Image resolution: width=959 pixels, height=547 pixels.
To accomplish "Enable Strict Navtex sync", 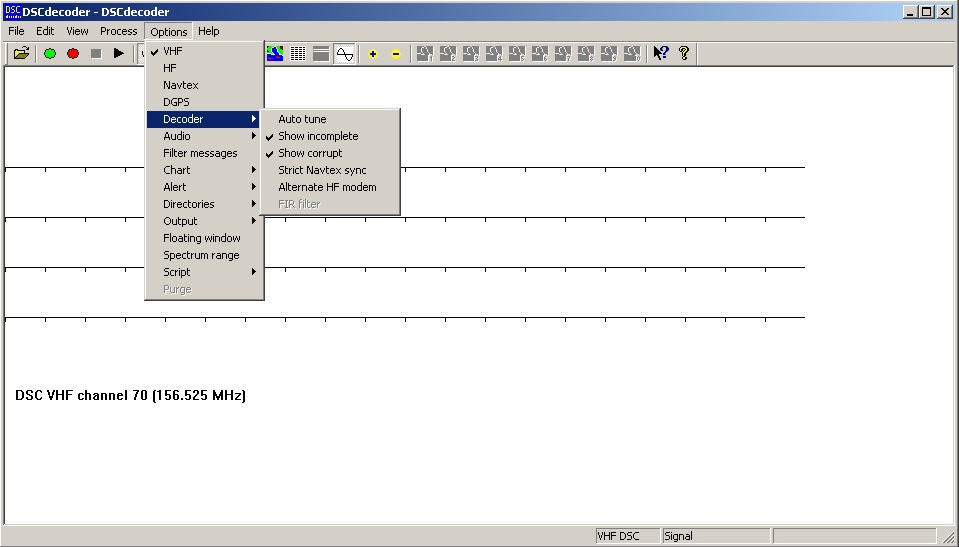I will [x=330, y=170].
